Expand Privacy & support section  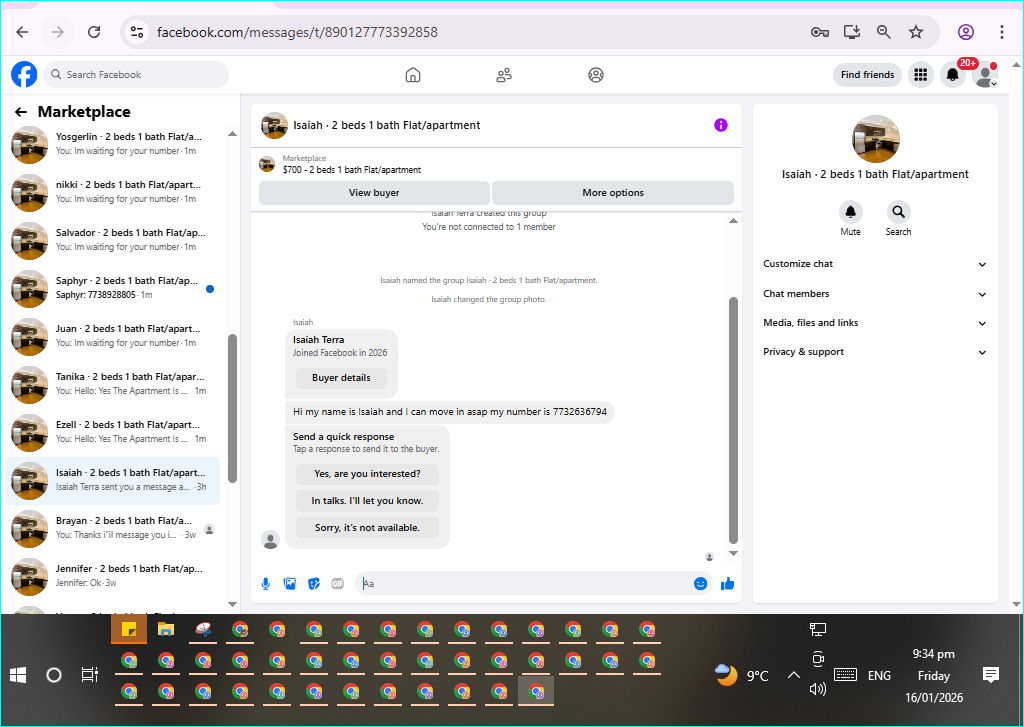coord(874,351)
